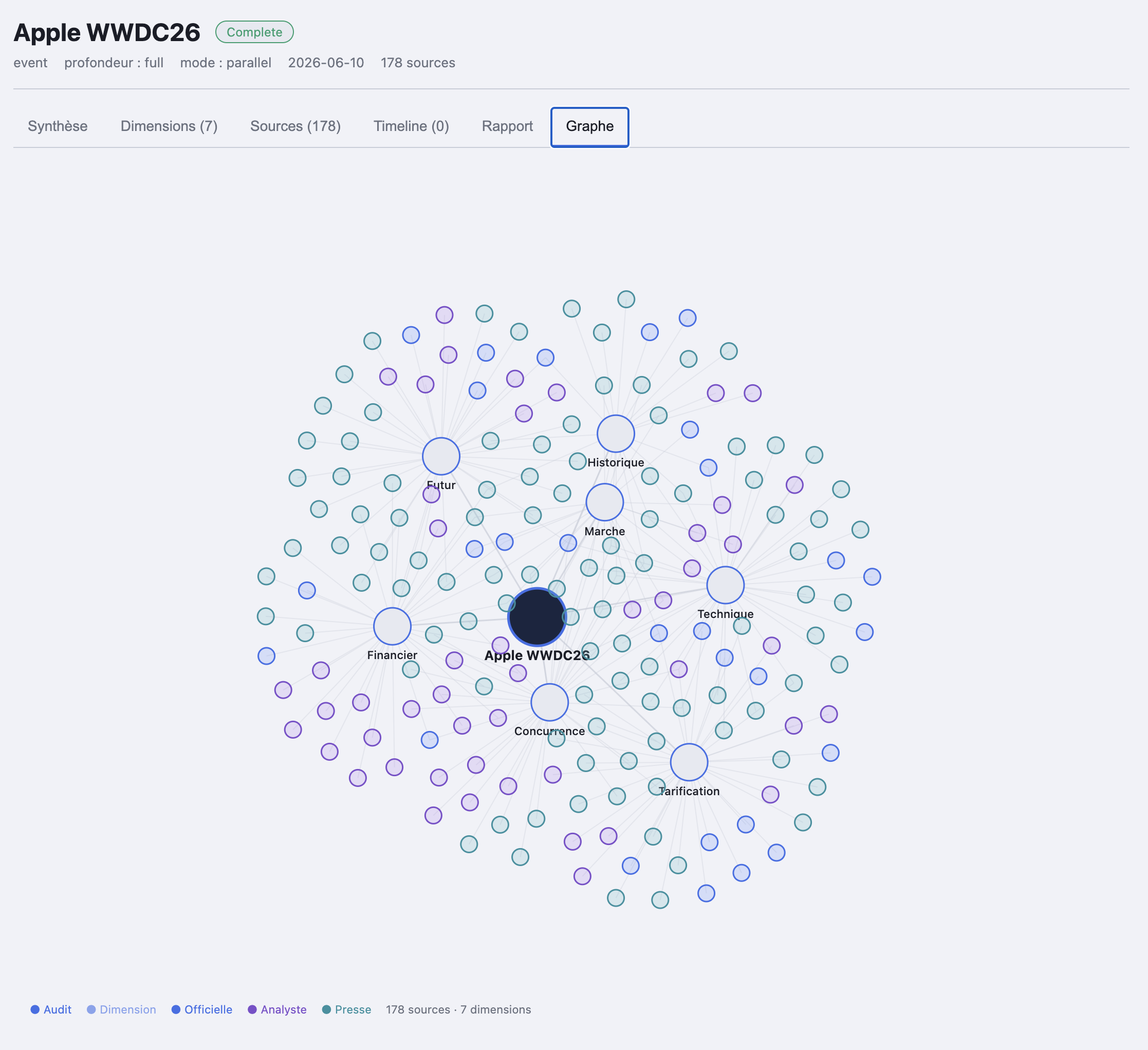Open the Synthèse tab
Image resolution: width=1148 pixels, height=1050 pixels.
pos(58,126)
